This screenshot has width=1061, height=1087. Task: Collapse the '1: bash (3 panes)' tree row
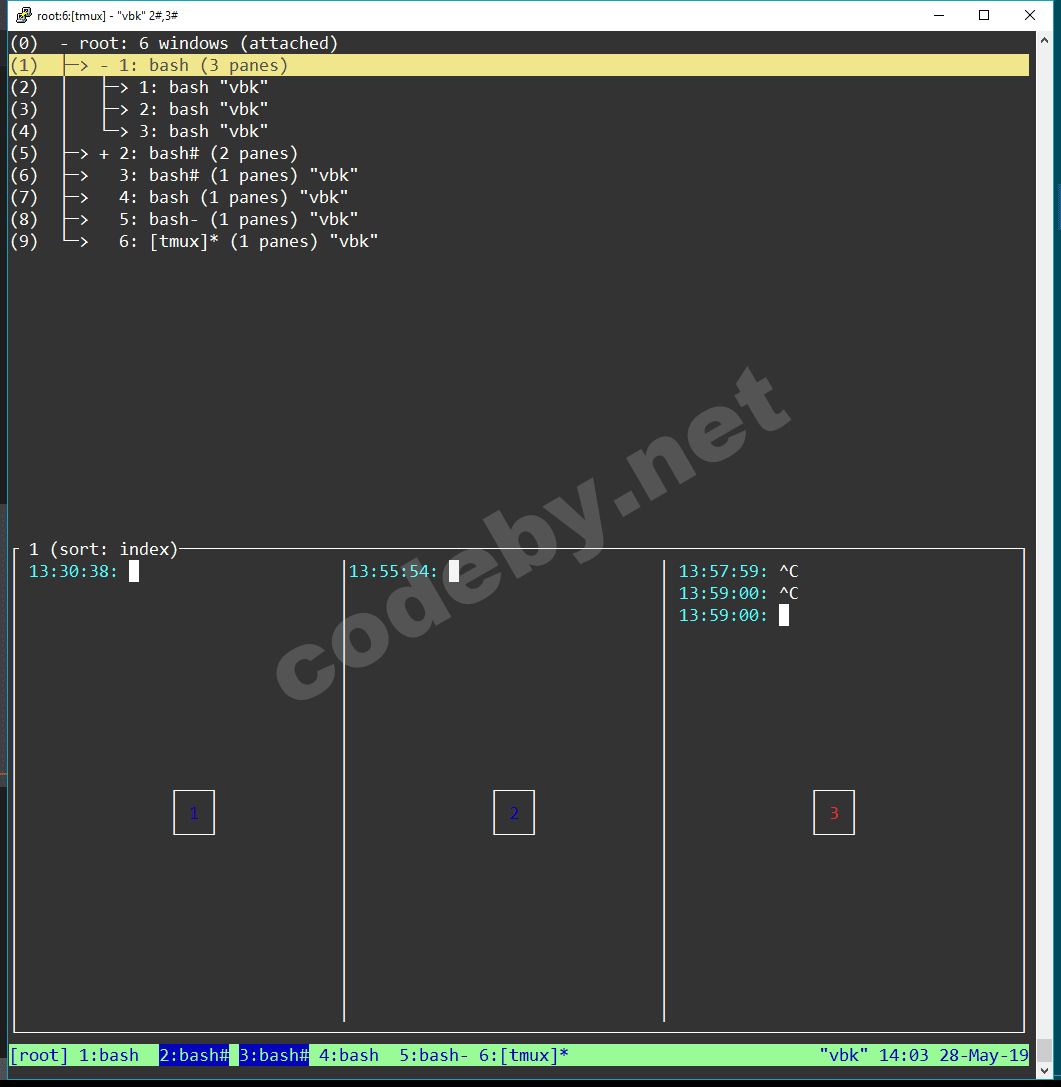coord(104,66)
